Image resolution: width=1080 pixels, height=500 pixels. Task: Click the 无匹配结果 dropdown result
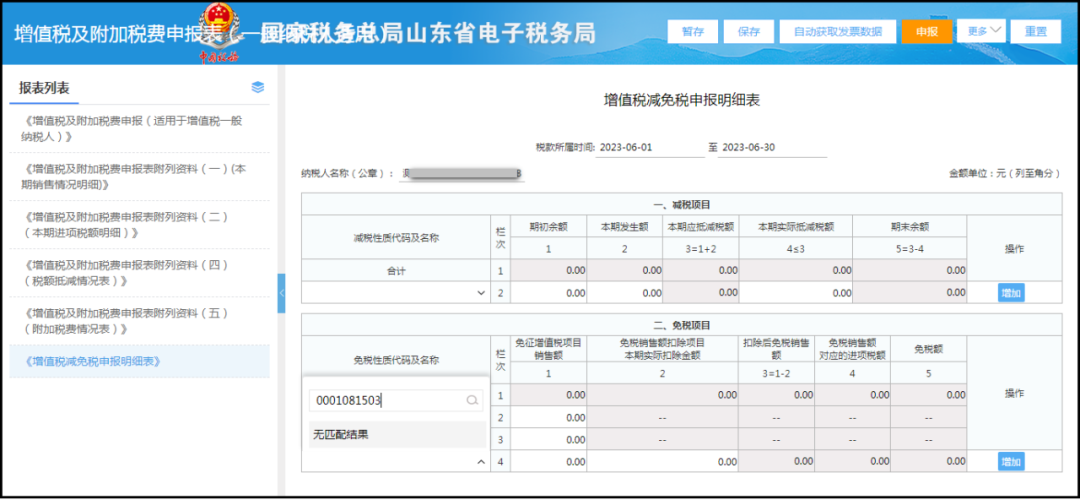tap(397, 435)
